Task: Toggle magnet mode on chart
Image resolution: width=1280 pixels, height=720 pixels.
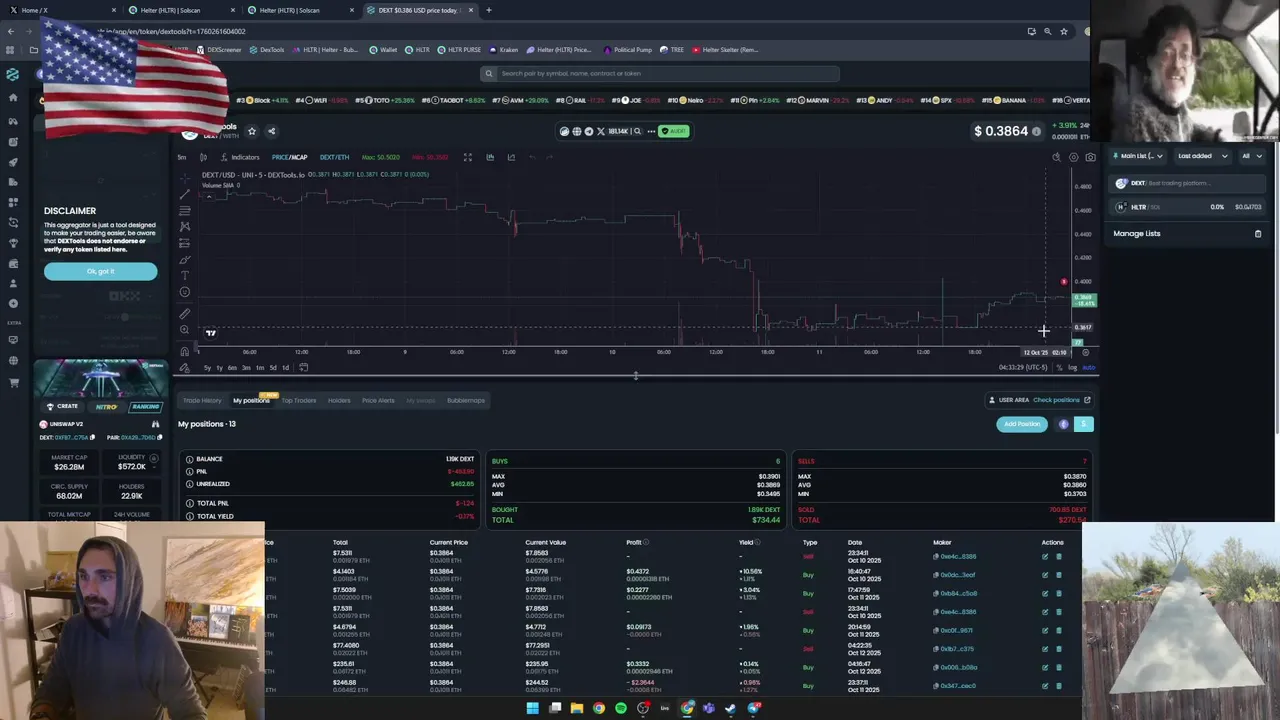Action: click(184, 351)
